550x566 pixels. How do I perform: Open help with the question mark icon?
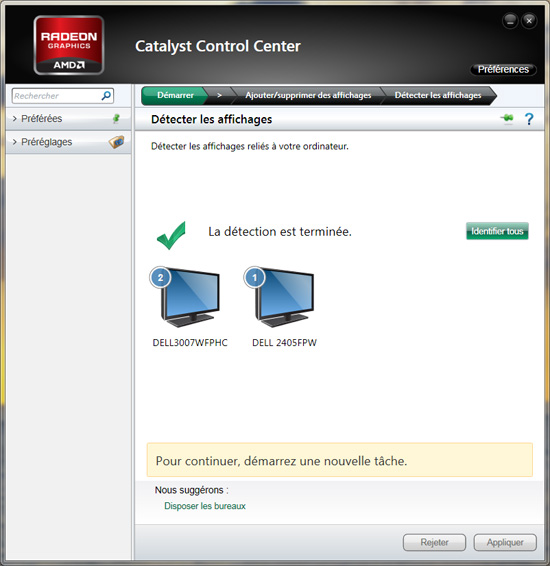529,119
